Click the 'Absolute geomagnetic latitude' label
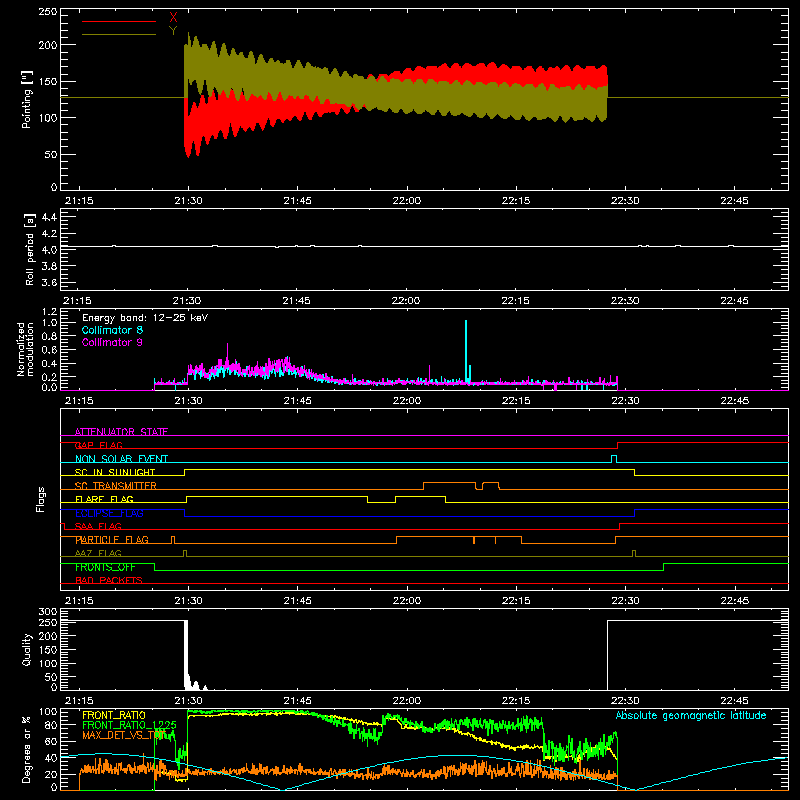The height and width of the screenshot is (800, 800). 691,716
